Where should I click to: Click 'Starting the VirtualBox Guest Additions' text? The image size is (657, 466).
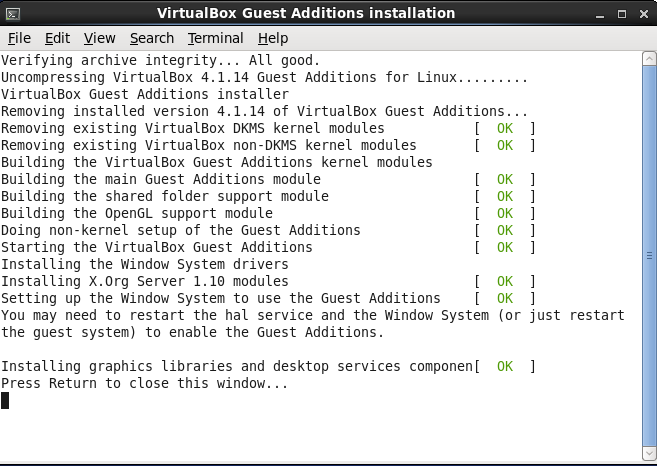pos(157,247)
